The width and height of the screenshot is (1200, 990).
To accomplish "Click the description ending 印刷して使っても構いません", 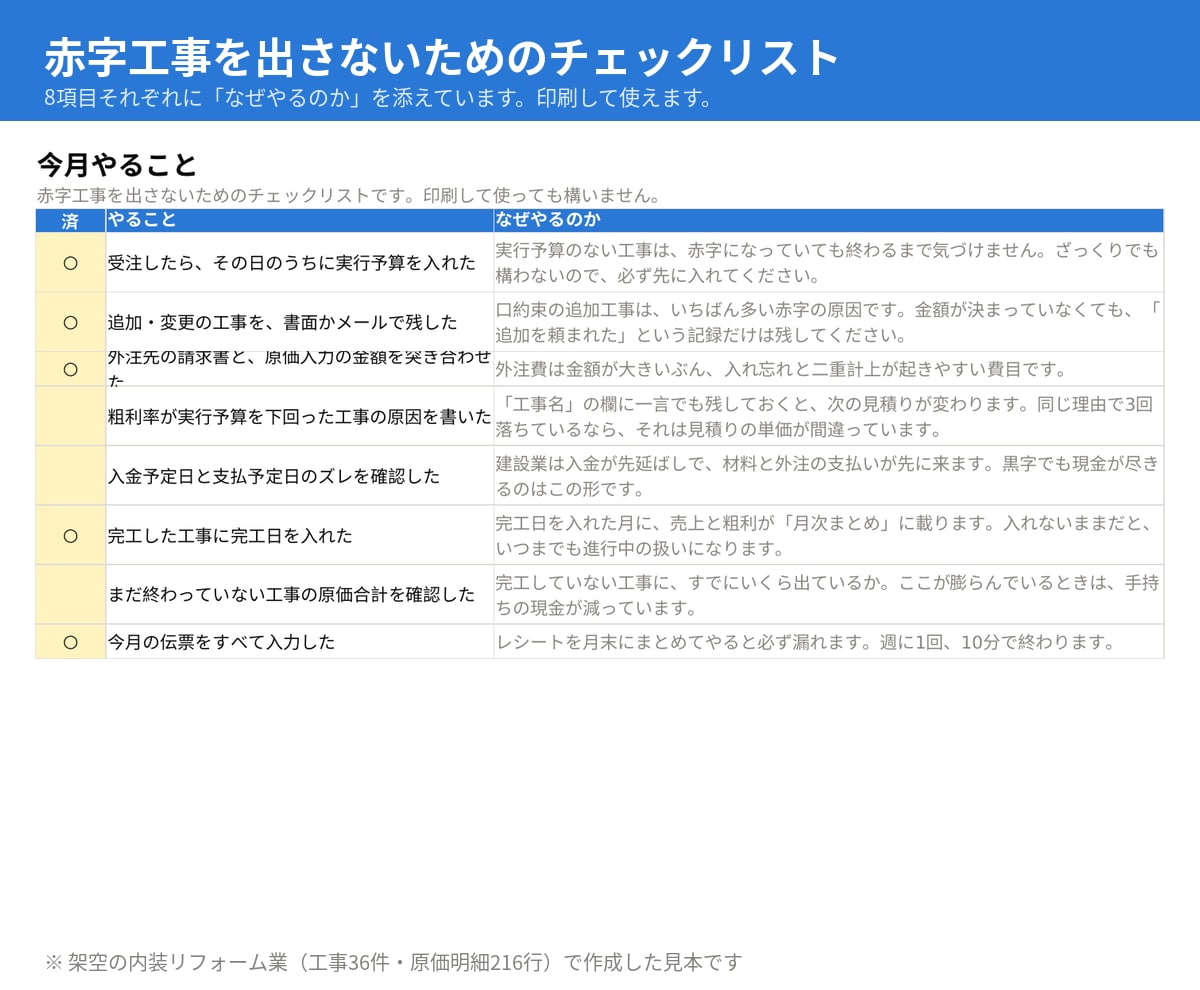I will (351, 195).
